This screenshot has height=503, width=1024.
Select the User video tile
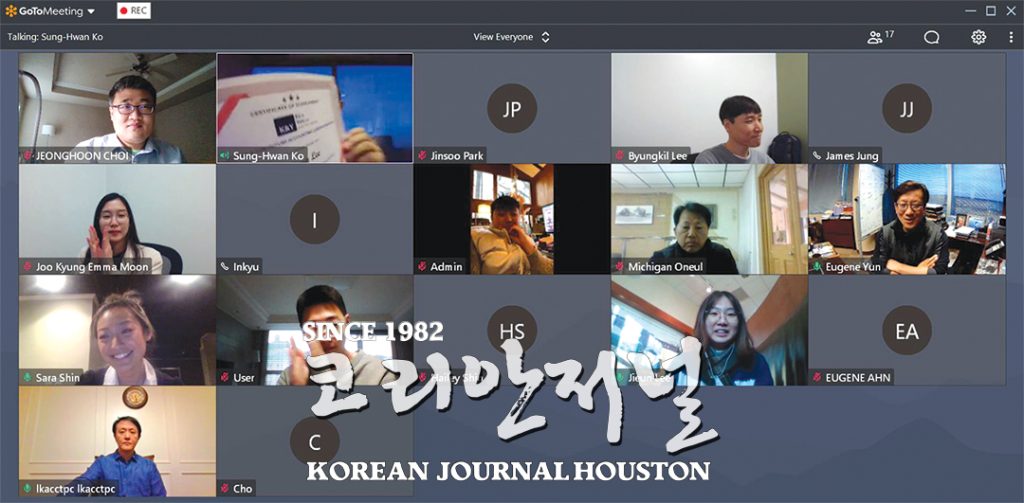click(315, 330)
